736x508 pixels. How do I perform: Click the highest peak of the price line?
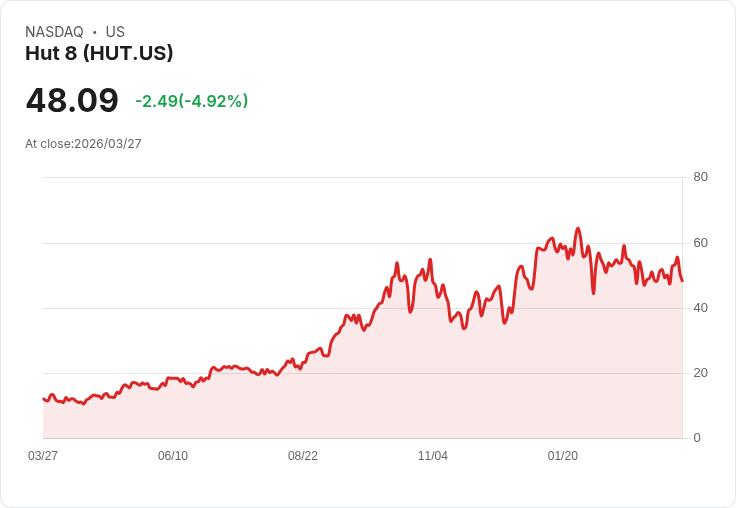click(x=578, y=229)
